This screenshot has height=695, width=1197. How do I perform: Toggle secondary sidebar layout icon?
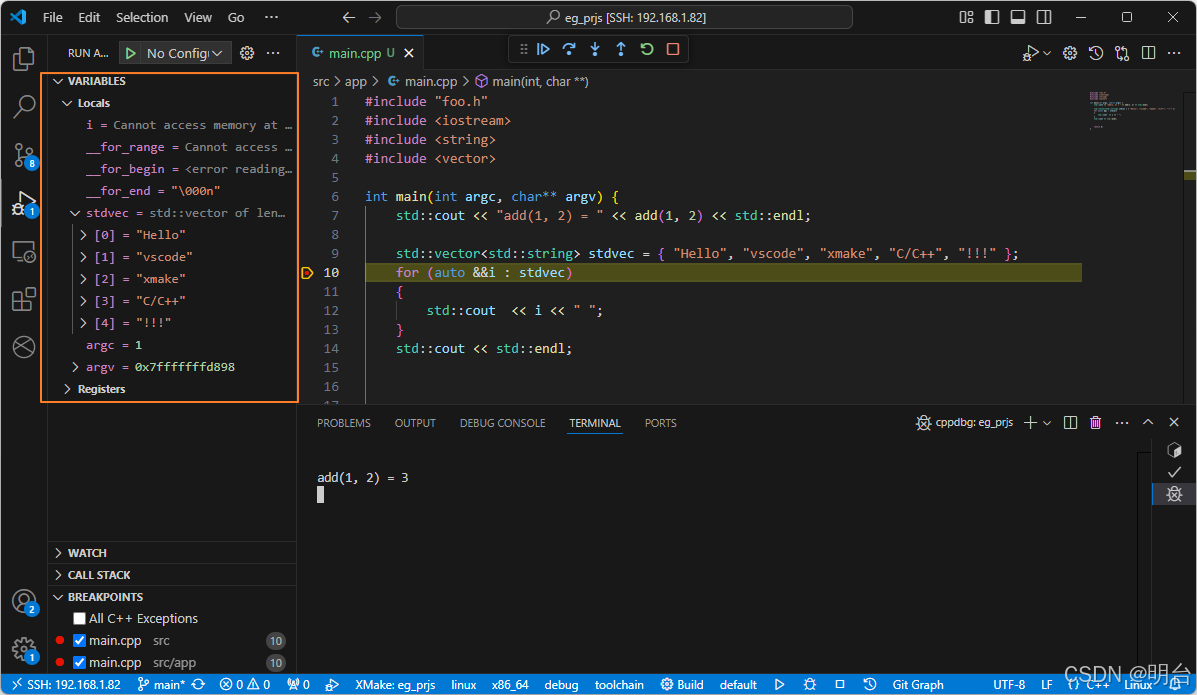pos(1044,17)
